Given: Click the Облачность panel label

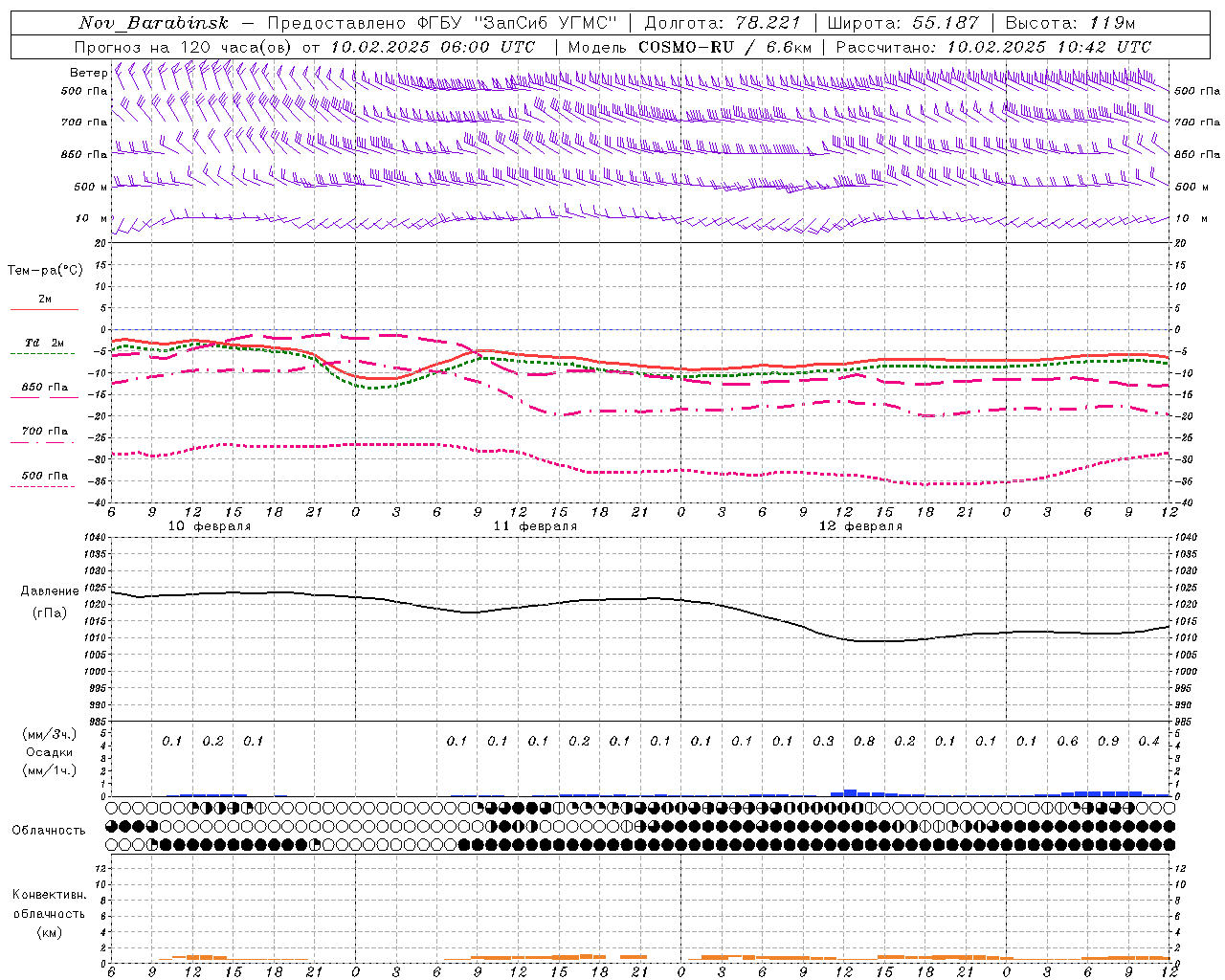Looking at the screenshot, I should click(x=49, y=831).
